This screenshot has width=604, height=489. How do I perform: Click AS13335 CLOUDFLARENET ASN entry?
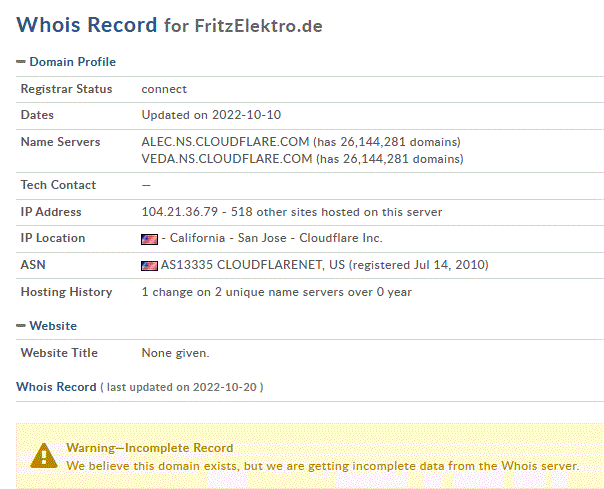click(253, 265)
